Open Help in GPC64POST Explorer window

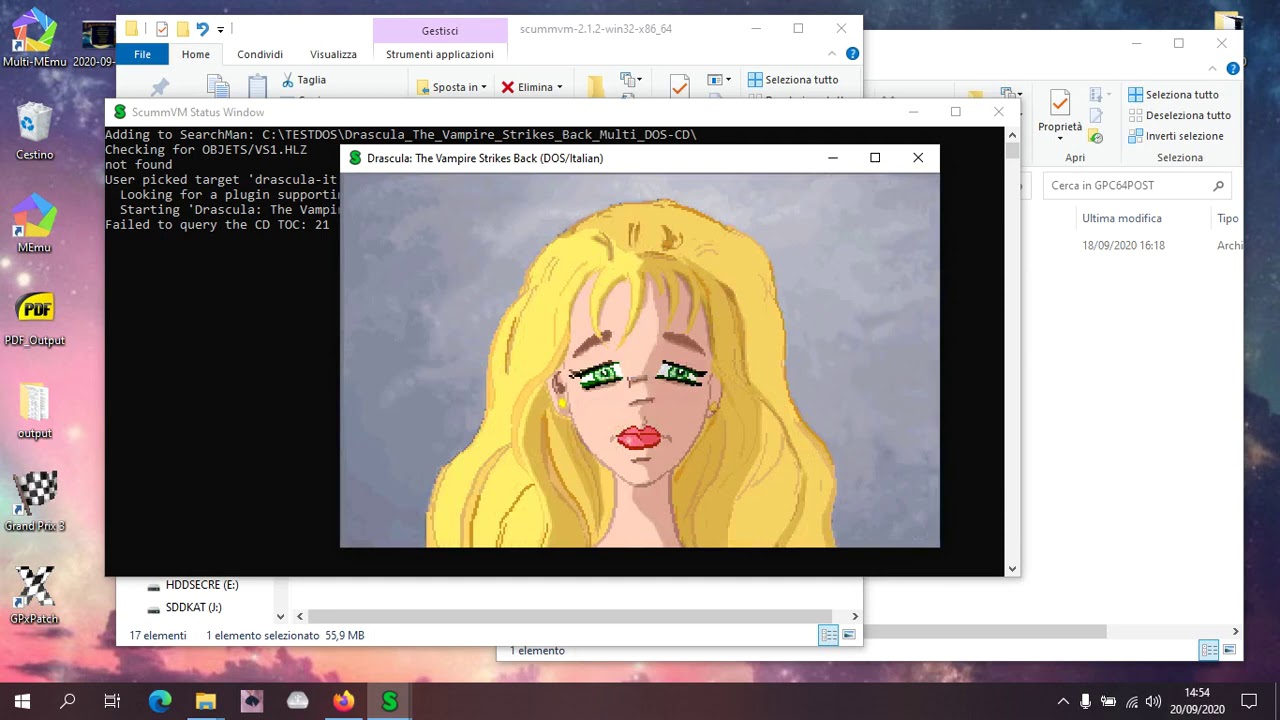[x=1233, y=68]
